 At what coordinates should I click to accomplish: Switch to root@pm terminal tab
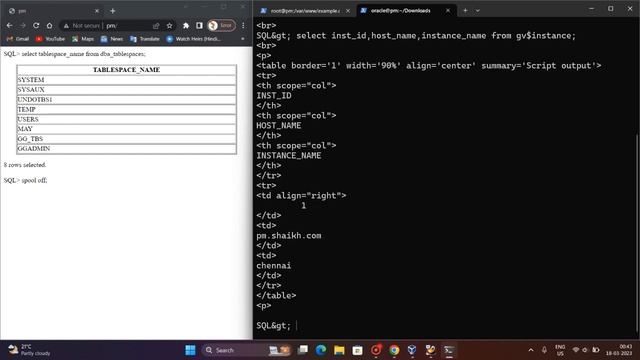[x=305, y=11]
